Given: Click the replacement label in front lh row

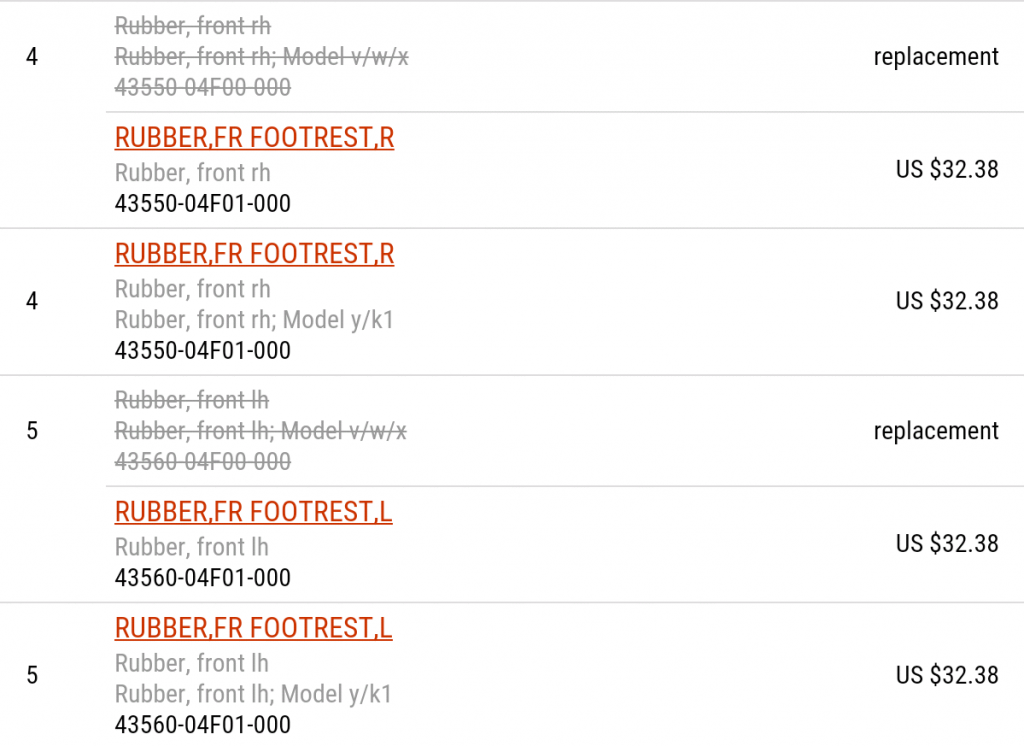Looking at the screenshot, I should pyautogui.click(x=936, y=431).
